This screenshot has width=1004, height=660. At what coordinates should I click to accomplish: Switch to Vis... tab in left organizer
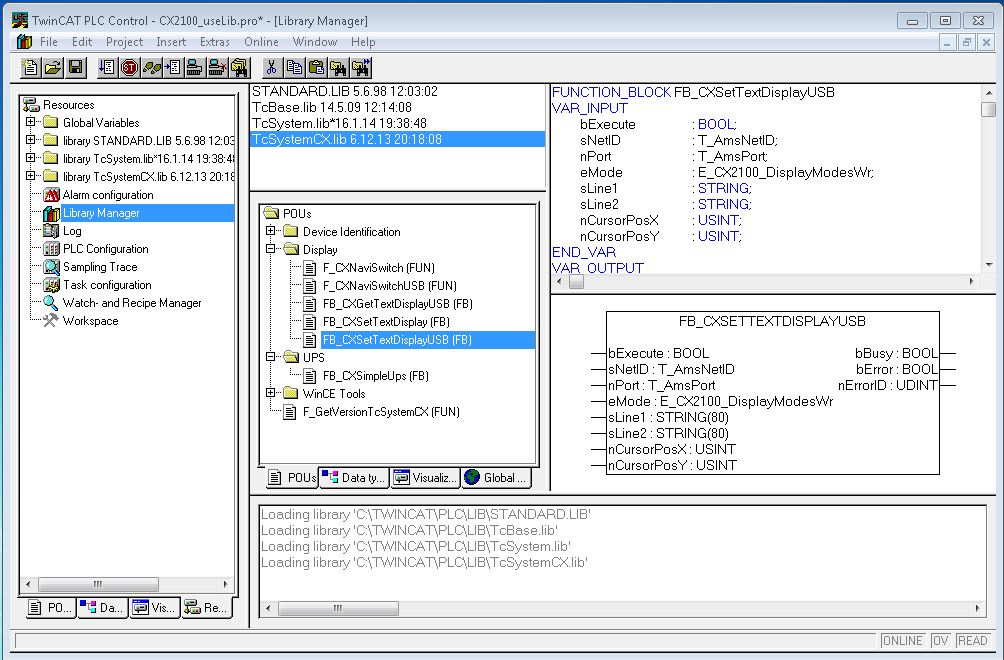(x=154, y=608)
